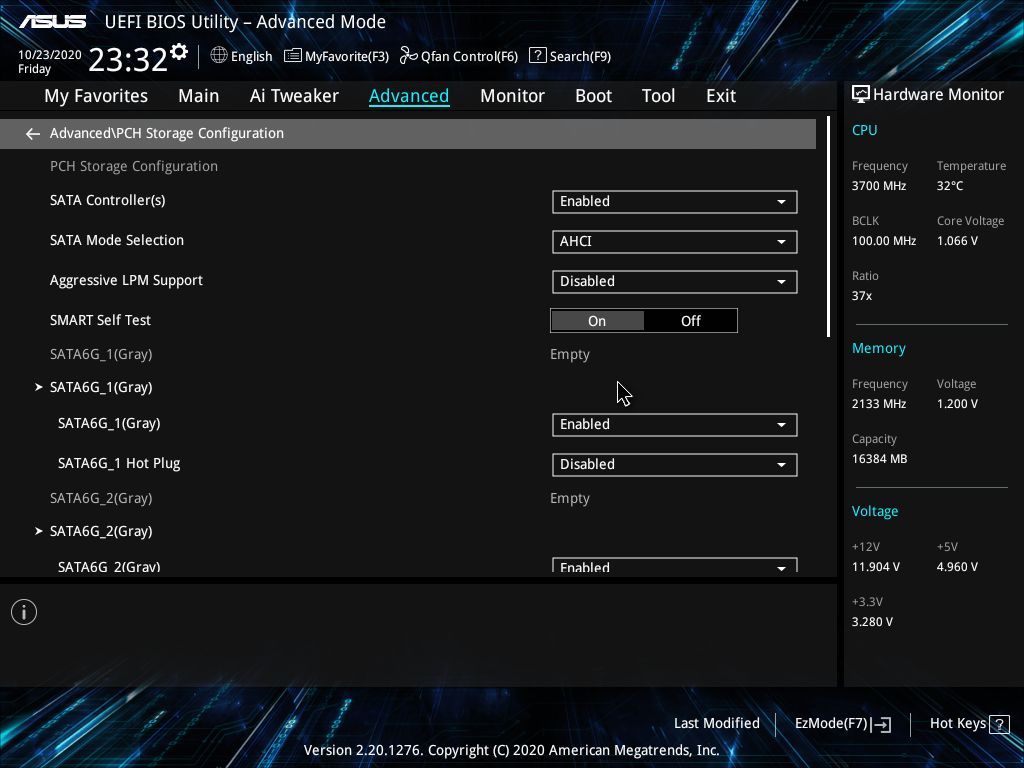Click the 11.904 V reading

point(875,567)
